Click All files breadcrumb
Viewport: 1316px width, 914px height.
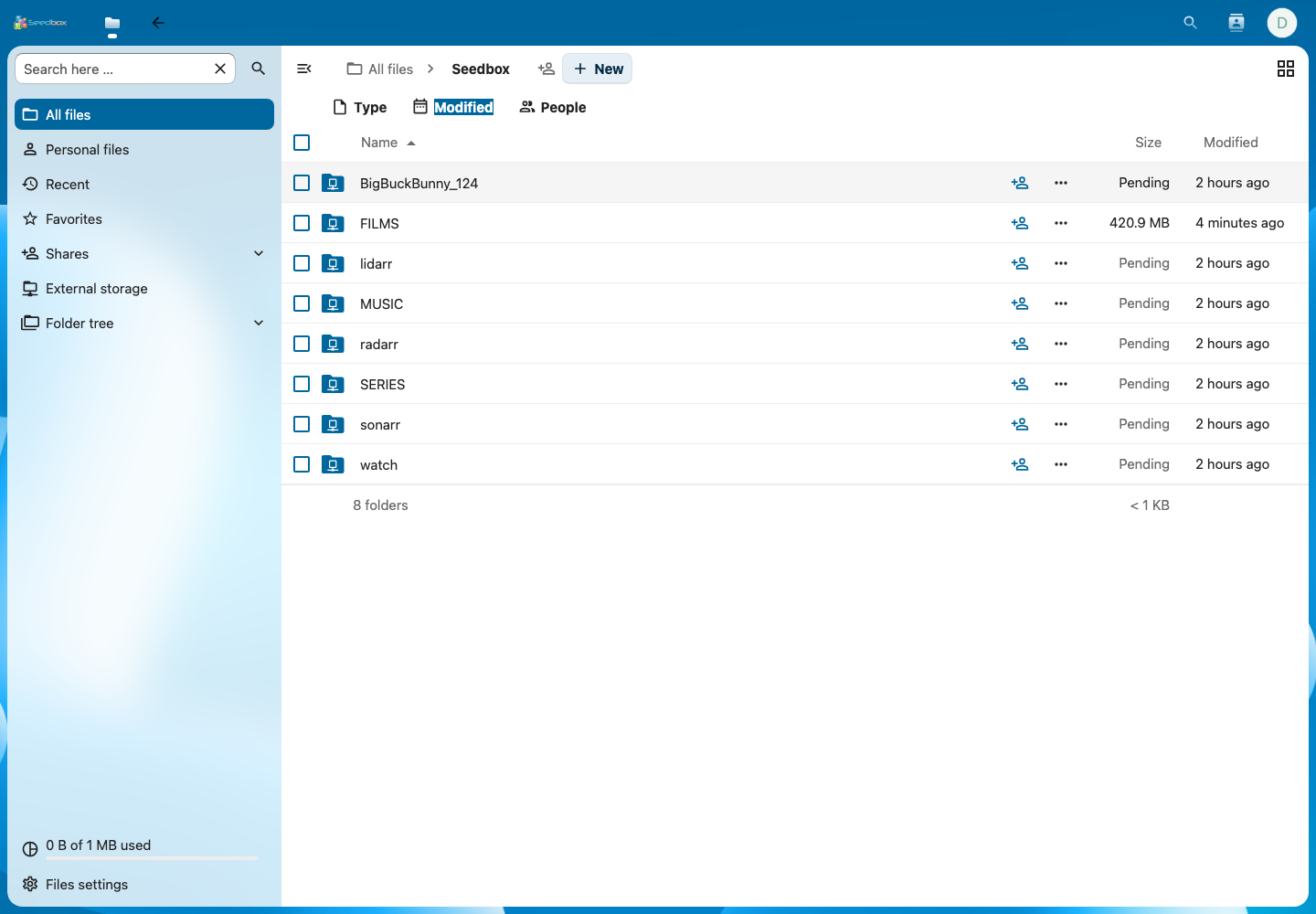(x=380, y=69)
